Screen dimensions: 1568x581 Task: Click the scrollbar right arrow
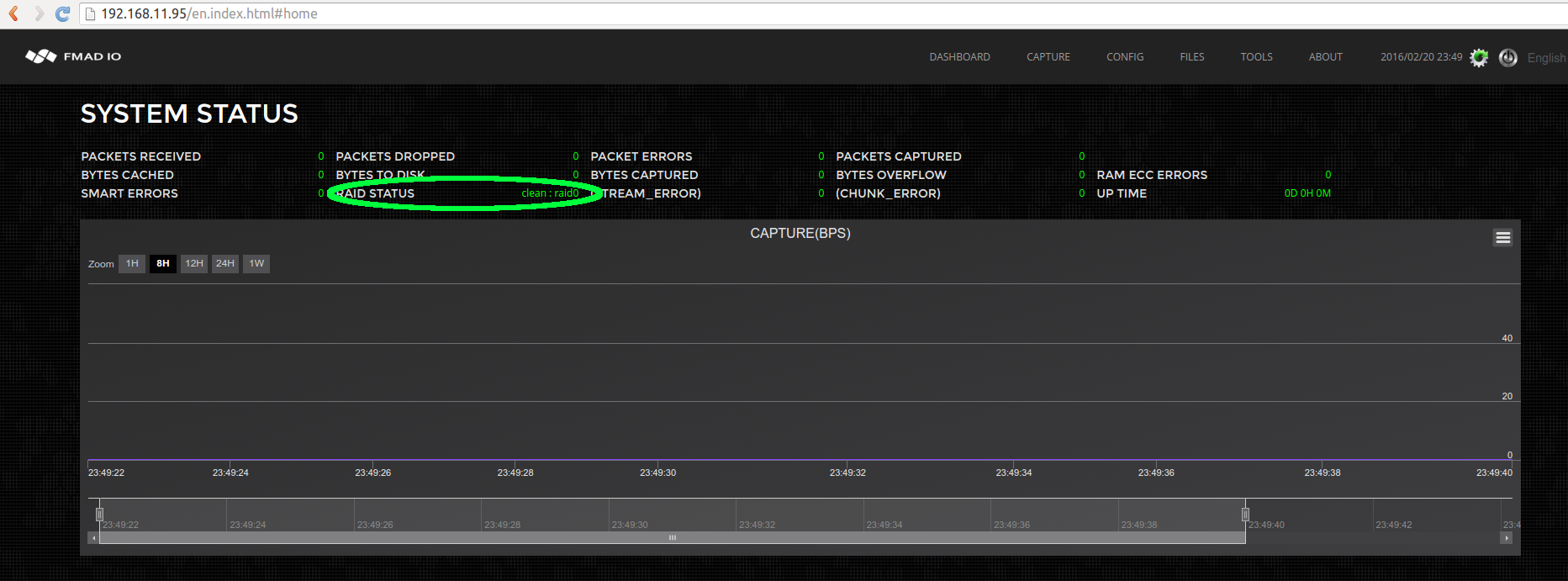[1506, 537]
